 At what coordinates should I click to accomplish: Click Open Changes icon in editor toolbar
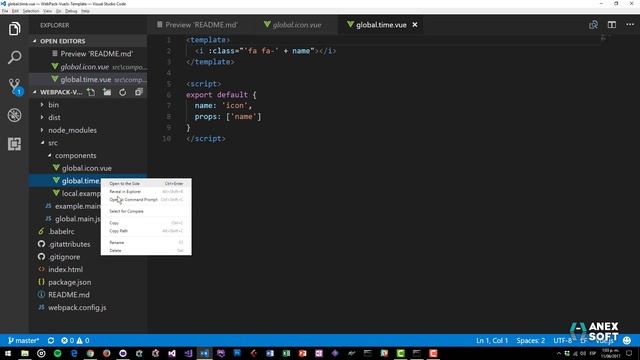[593, 25]
